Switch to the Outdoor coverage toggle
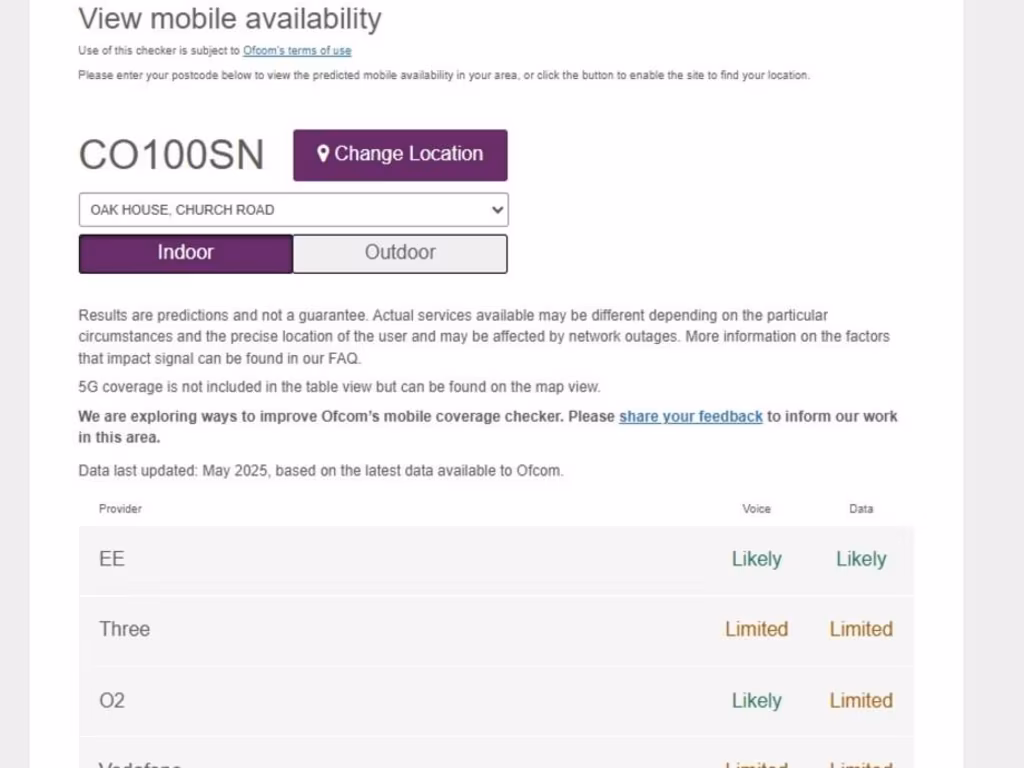This screenshot has height=768, width=1024. [400, 253]
